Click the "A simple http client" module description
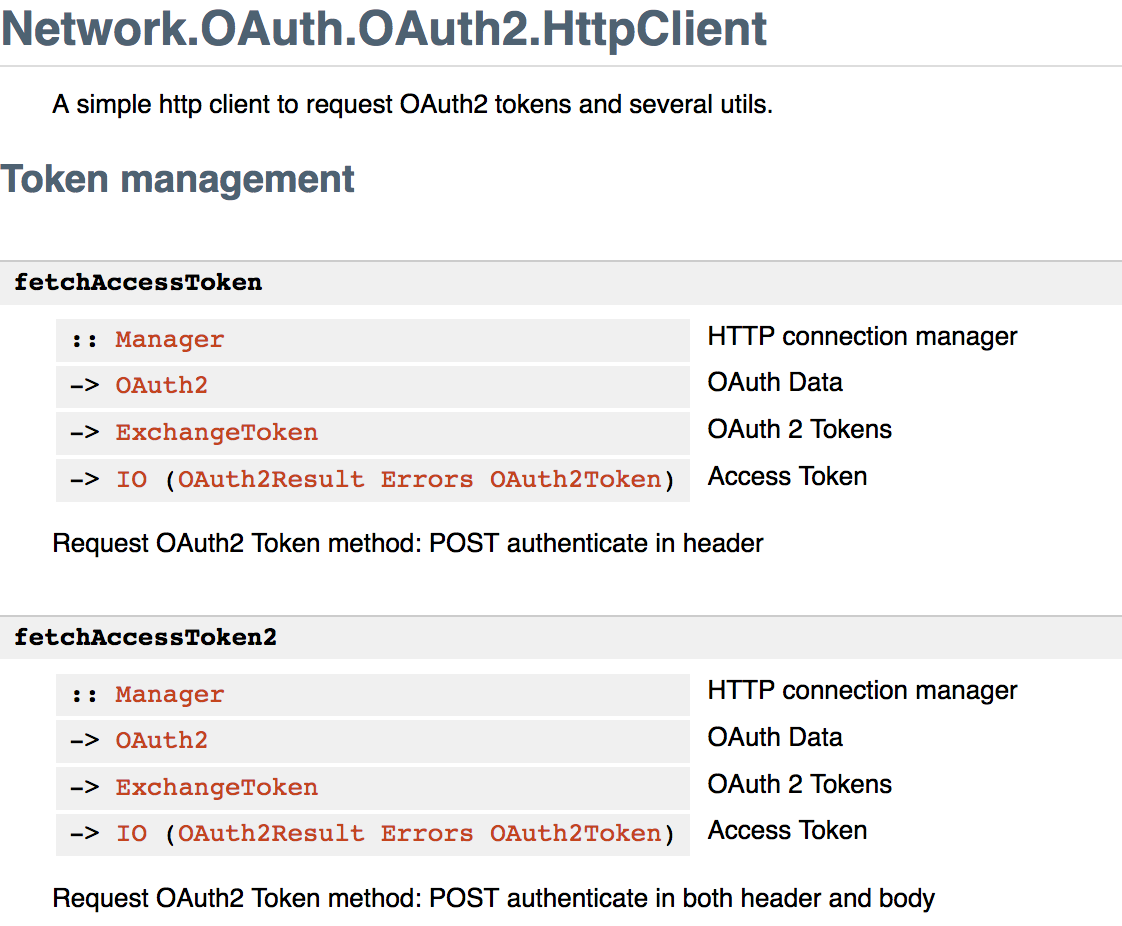 [x=413, y=104]
